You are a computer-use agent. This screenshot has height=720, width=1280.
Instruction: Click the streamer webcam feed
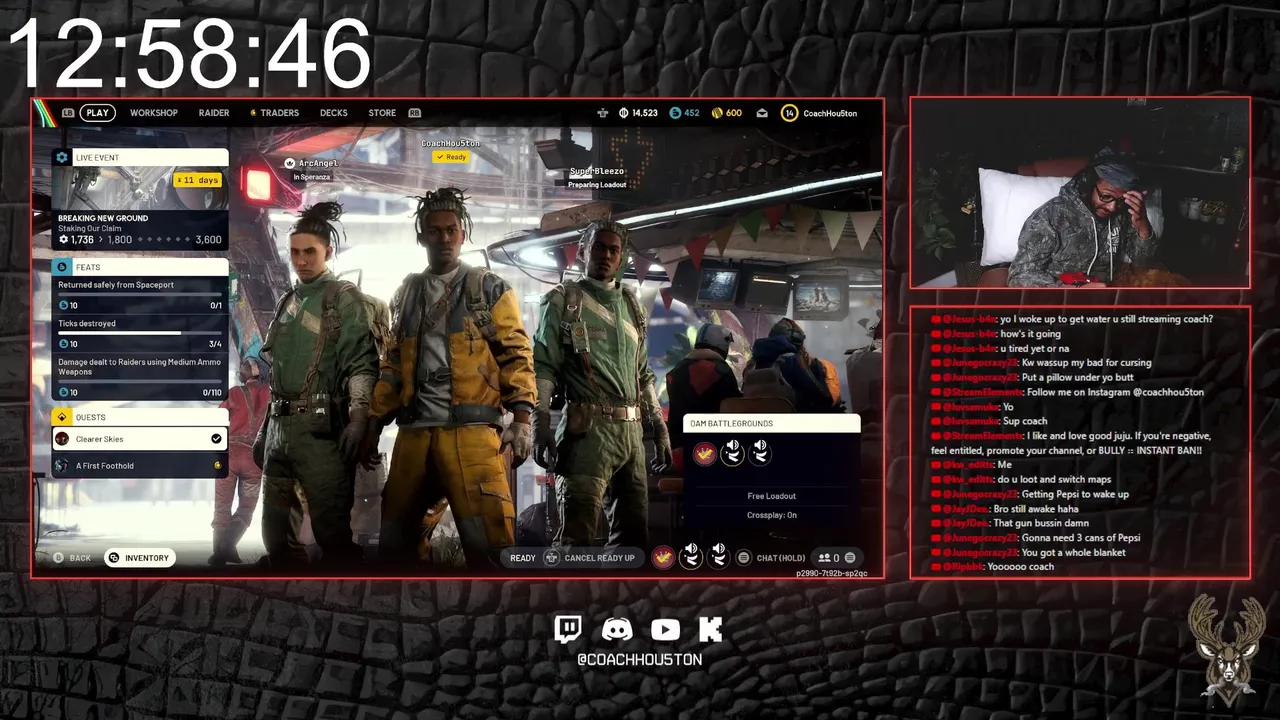click(1080, 193)
